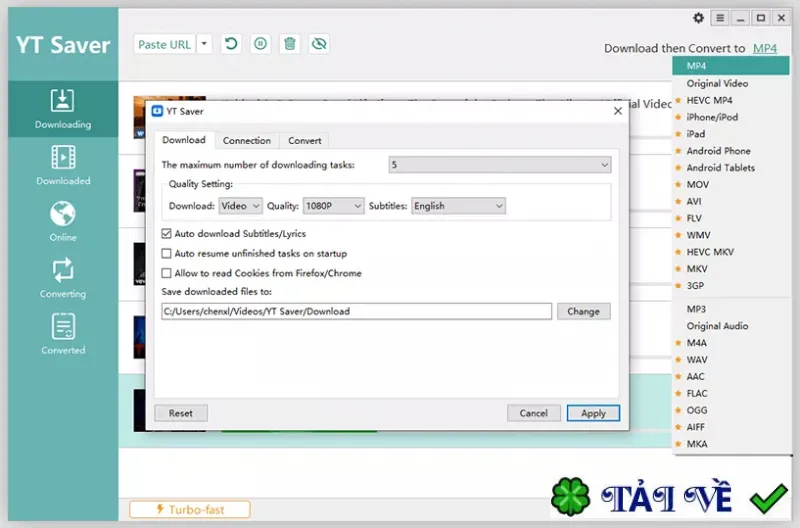This screenshot has height=528, width=800.
Task: Select Android Phone format option
Action: pyautogui.click(x=731, y=150)
